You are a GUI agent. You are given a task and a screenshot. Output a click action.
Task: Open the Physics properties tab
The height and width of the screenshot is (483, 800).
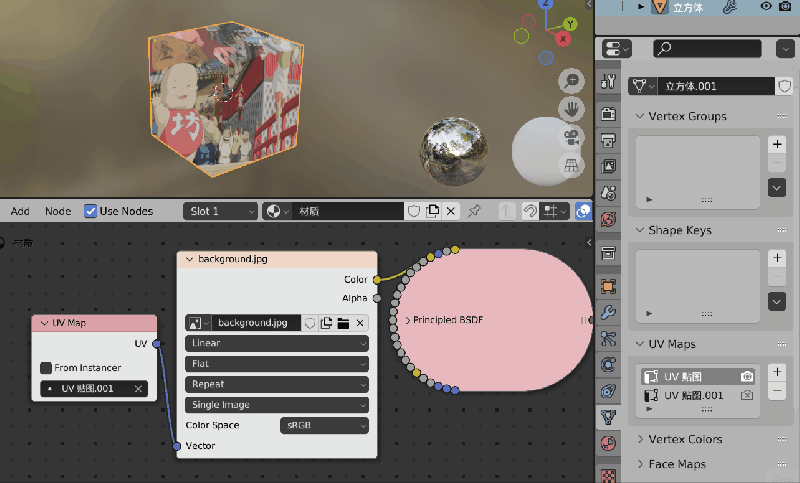[x=608, y=365]
